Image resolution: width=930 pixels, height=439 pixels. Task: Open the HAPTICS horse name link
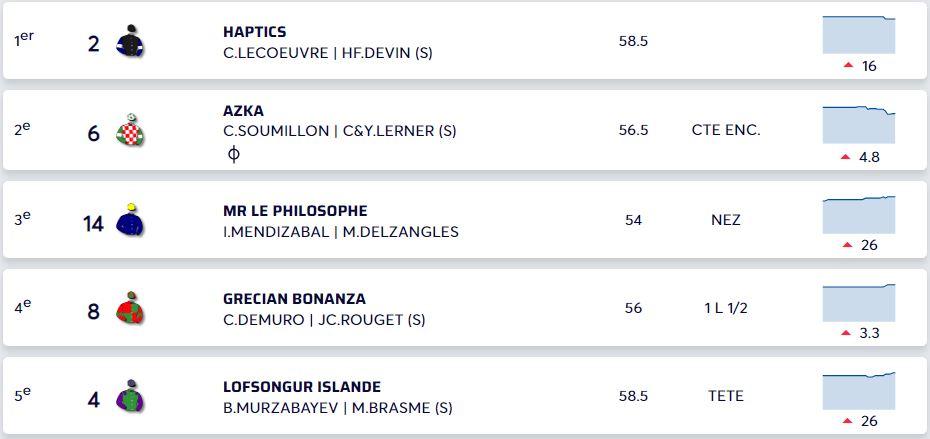254,32
